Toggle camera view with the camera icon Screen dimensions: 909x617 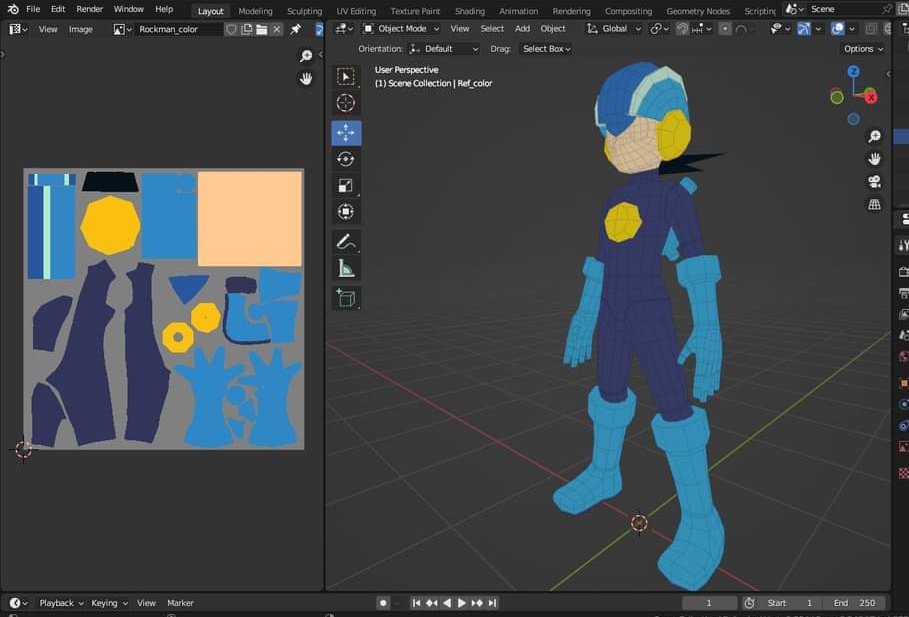(874, 182)
